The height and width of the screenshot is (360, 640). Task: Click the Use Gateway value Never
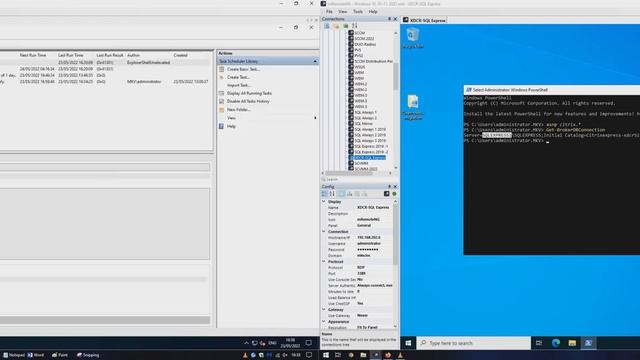click(x=374, y=315)
